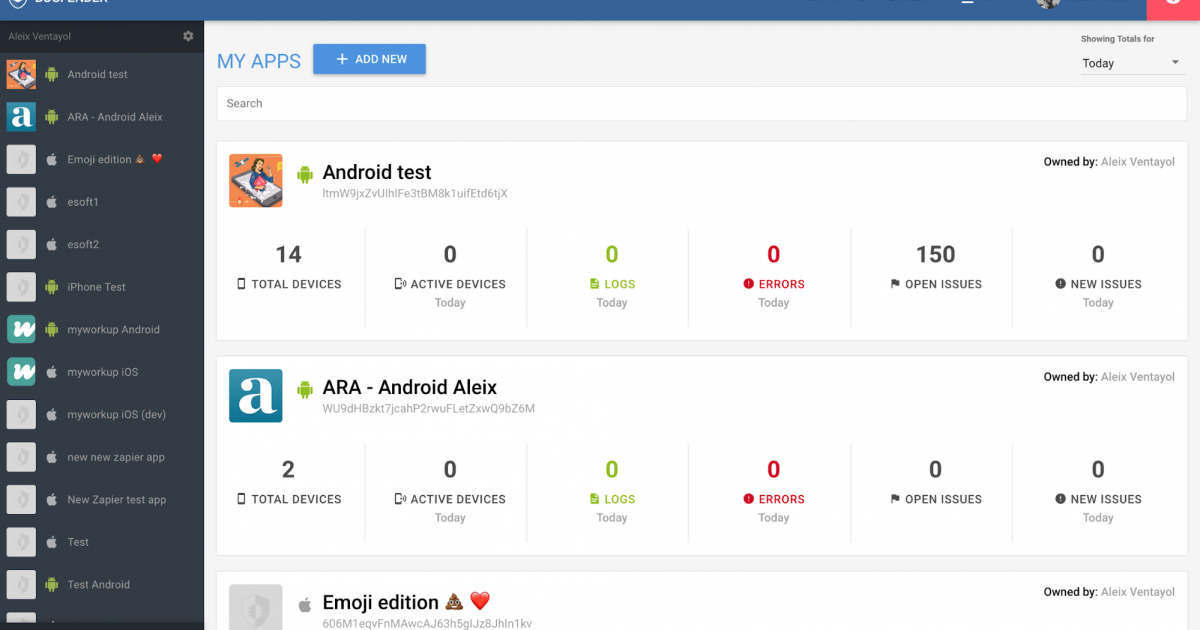Open NEW ISSUES in Android test card

point(1098,276)
